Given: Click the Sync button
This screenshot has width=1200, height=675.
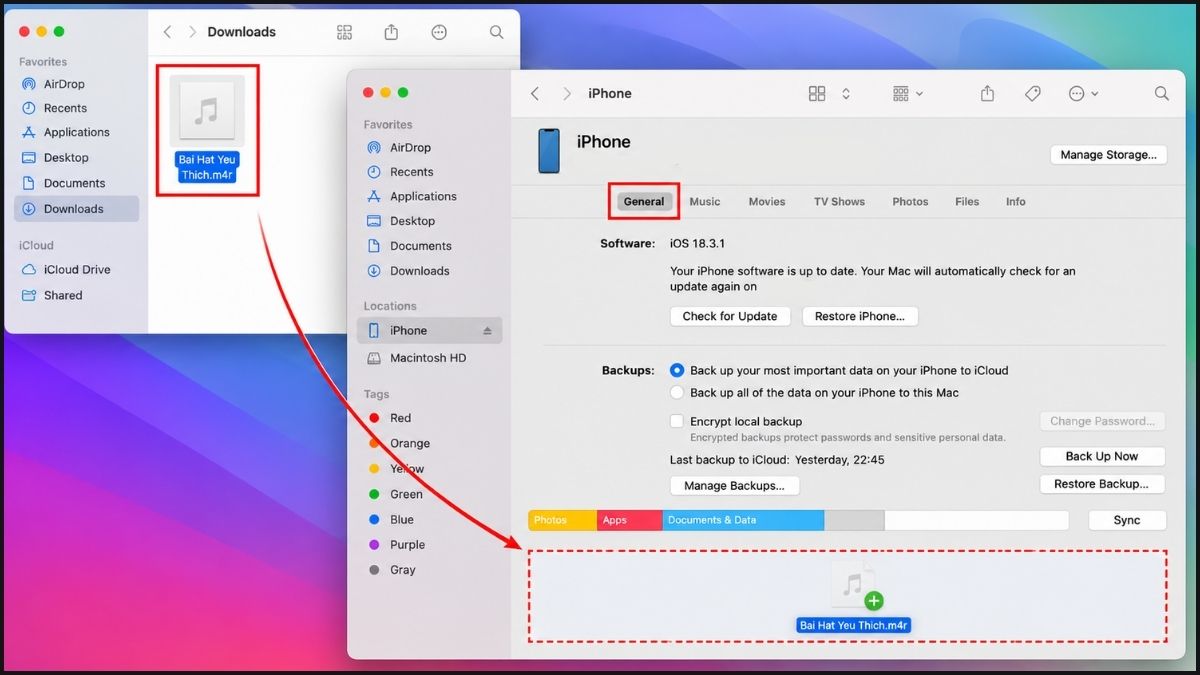Looking at the screenshot, I should pos(1127,520).
